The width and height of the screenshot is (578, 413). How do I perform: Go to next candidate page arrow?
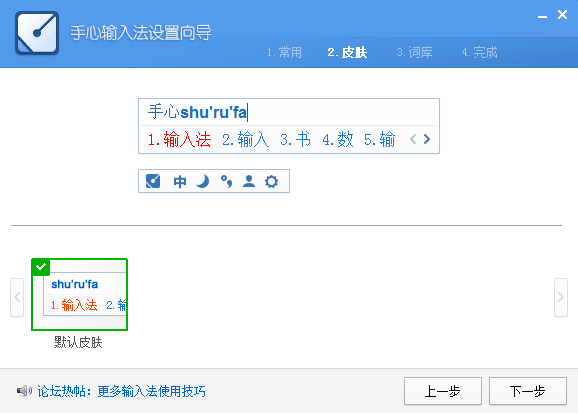[x=427, y=139]
